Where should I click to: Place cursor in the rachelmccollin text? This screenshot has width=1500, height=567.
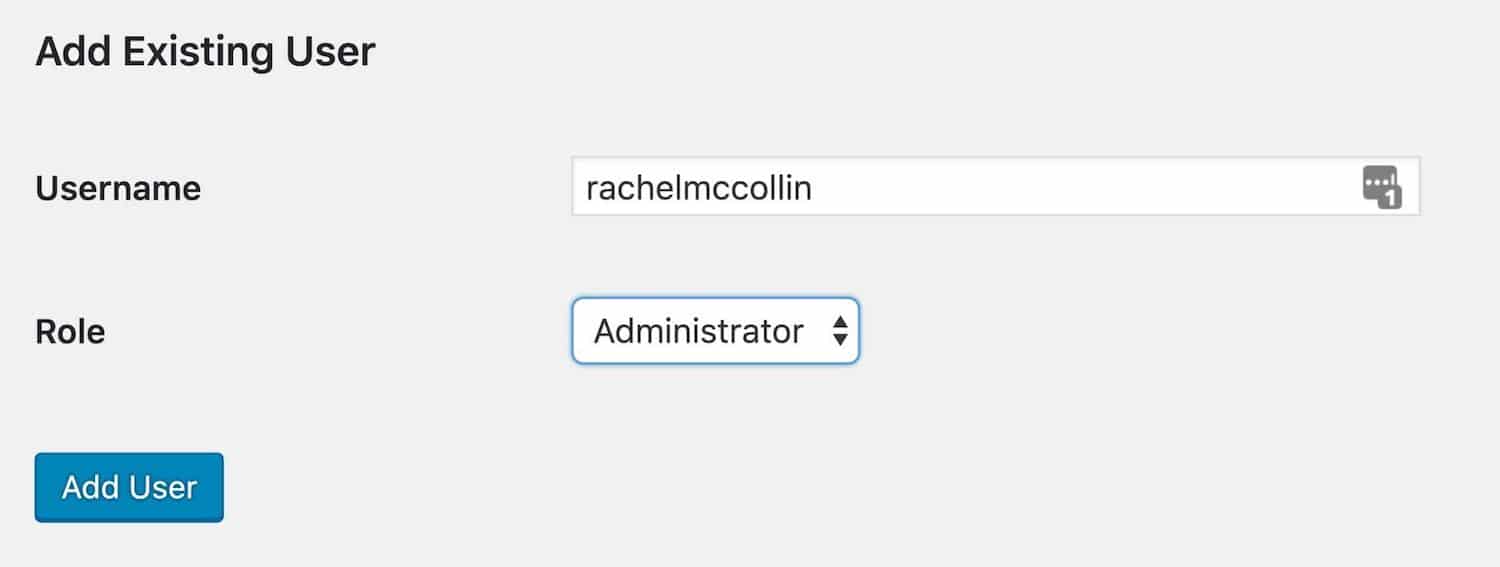698,188
